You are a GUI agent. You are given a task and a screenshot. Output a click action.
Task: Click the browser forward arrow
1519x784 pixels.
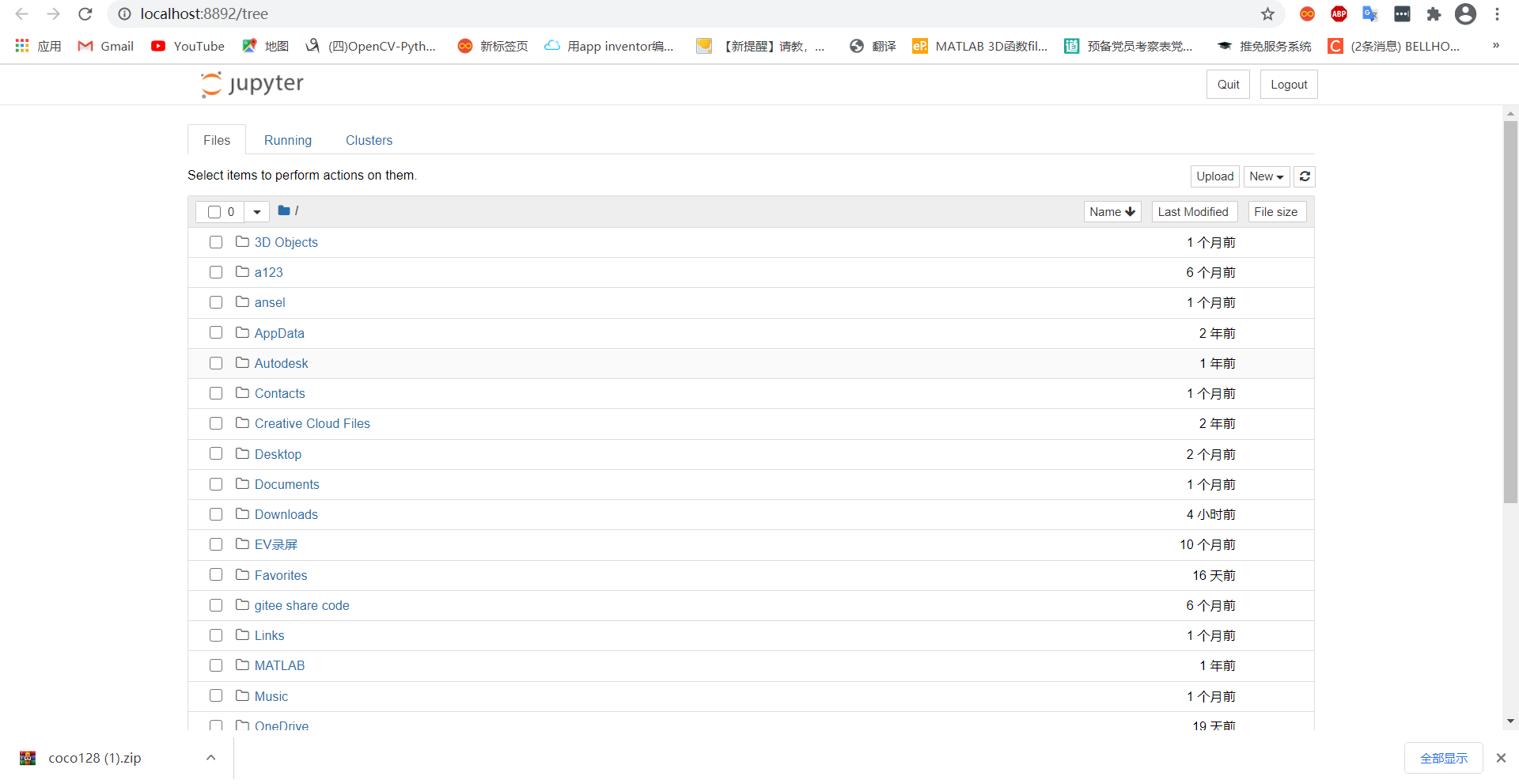point(54,14)
